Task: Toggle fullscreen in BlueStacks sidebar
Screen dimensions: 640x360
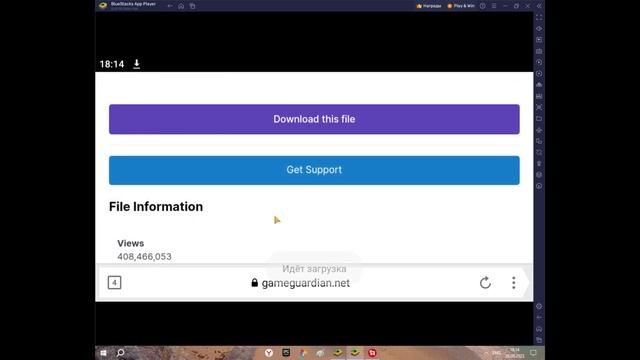Action: pyautogui.click(x=539, y=18)
